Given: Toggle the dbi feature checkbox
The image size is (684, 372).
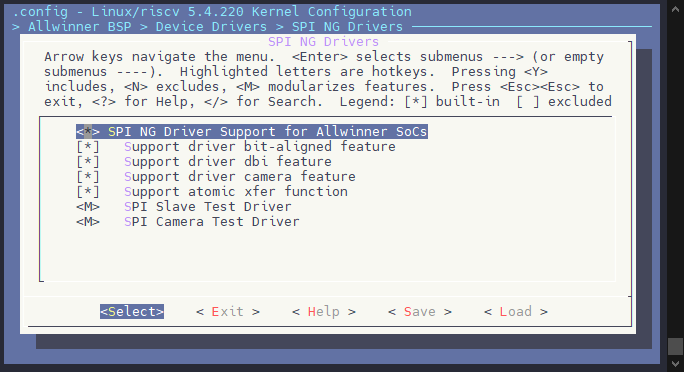Looking at the screenshot, I should coord(88,162).
